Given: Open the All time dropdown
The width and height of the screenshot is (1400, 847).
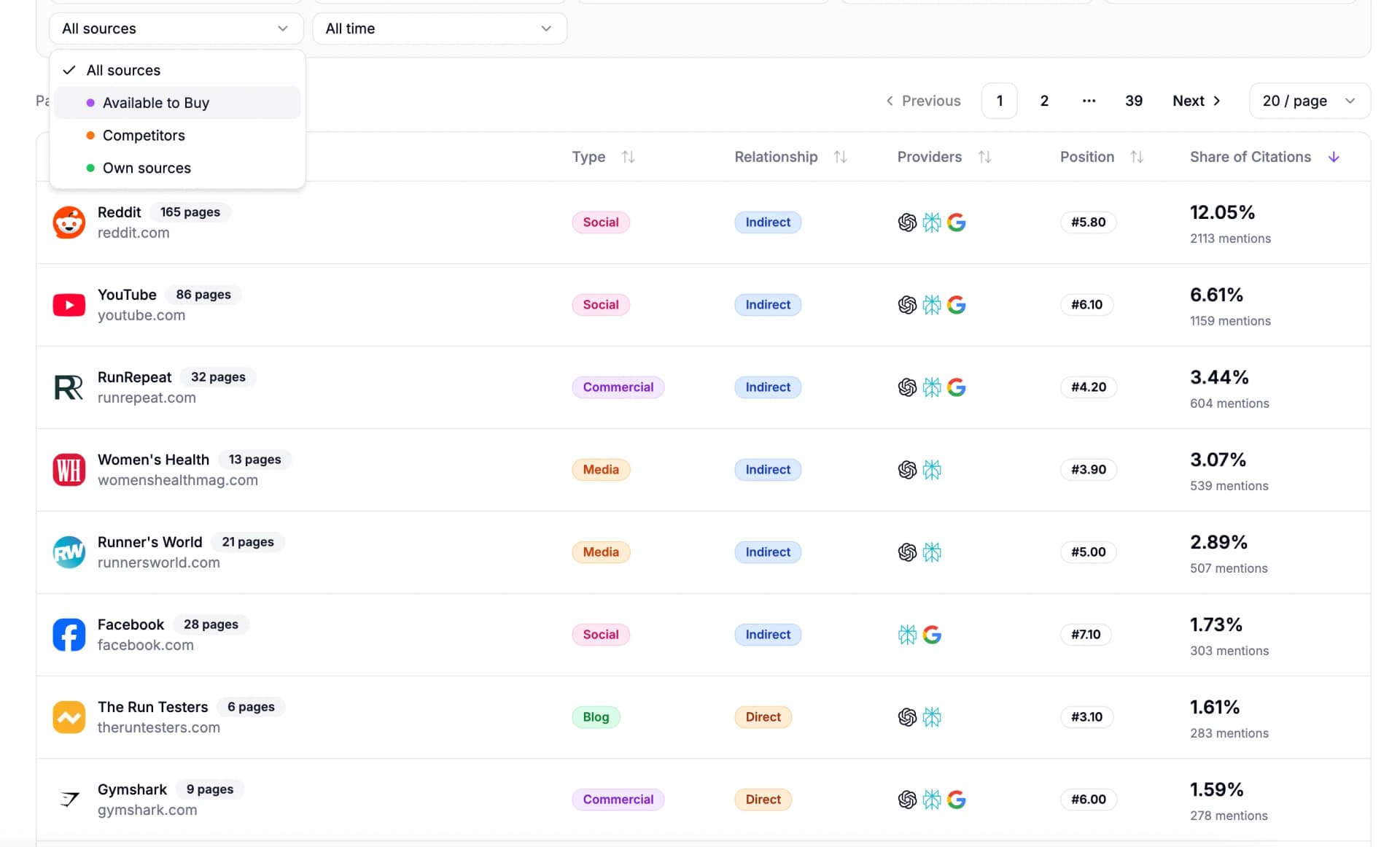Looking at the screenshot, I should coord(439,28).
